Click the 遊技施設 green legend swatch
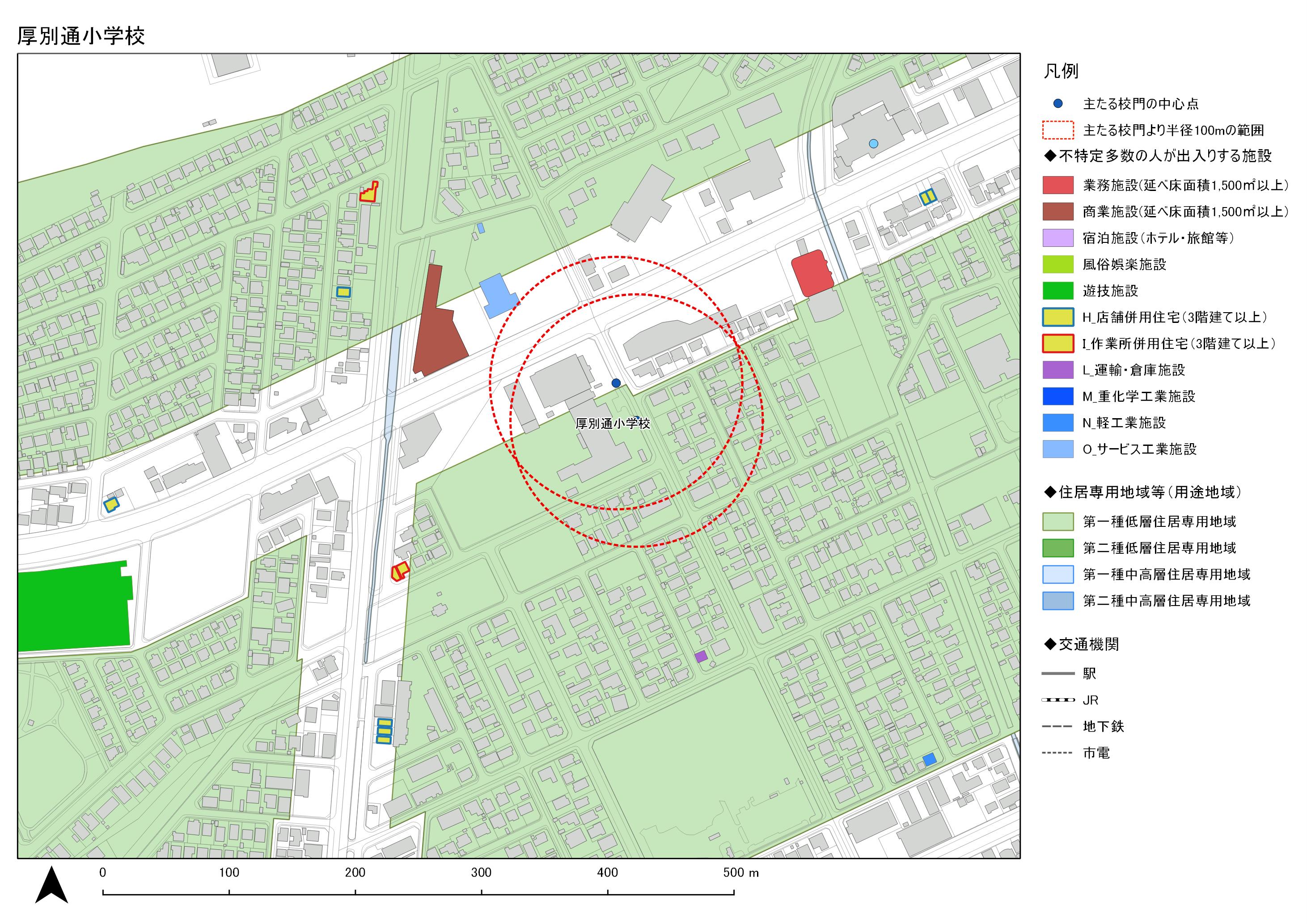 pyautogui.click(x=1057, y=291)
